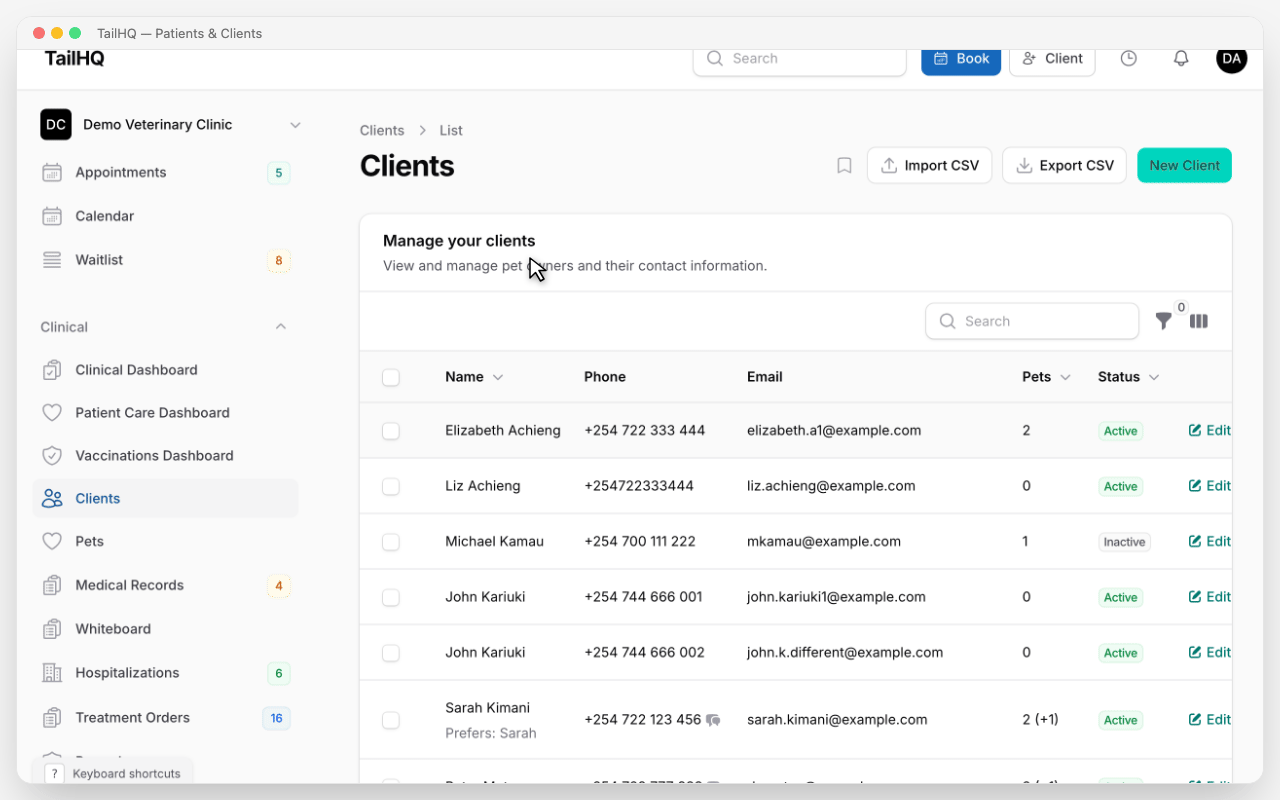Open the filter funnel above the client table

[1163, 321]
